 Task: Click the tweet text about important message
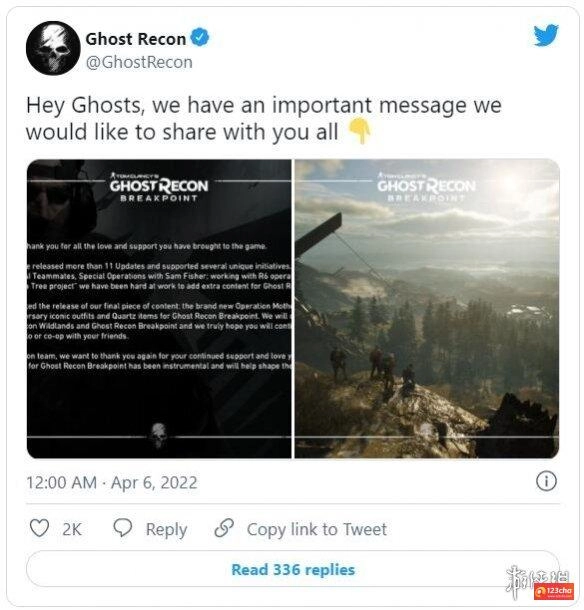coord(263,118)
